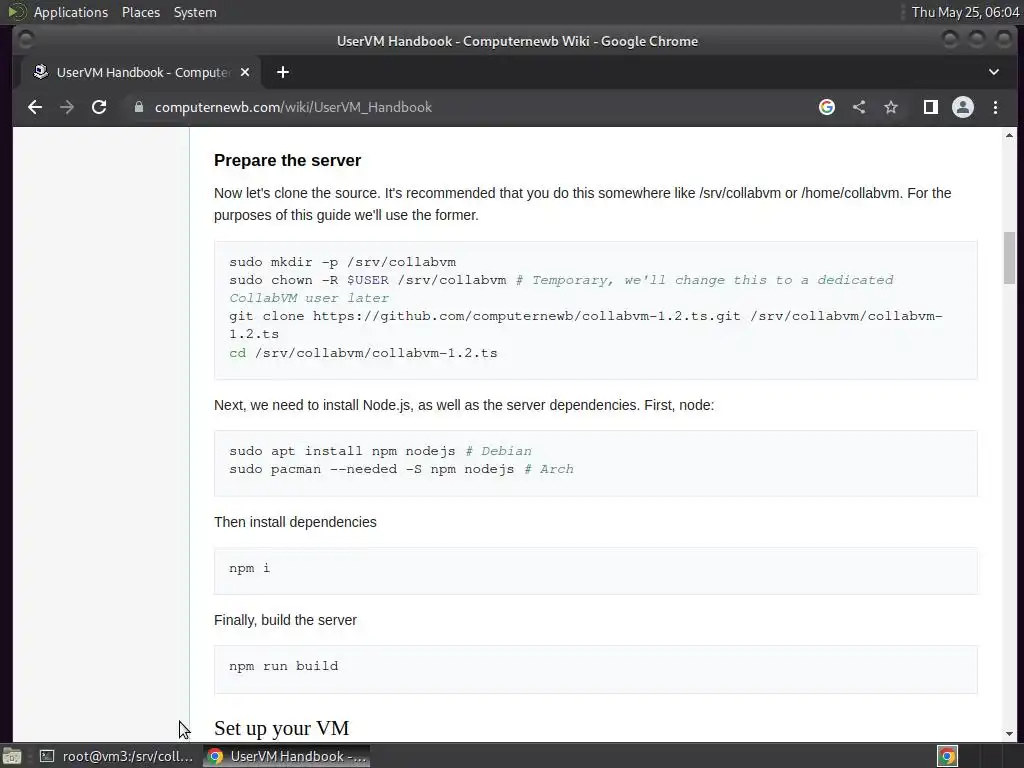Image resolution: width=1024 pixels, height=768 pixels.
Task: Click the Applications menu logo icon
Action: click(17, 12)
